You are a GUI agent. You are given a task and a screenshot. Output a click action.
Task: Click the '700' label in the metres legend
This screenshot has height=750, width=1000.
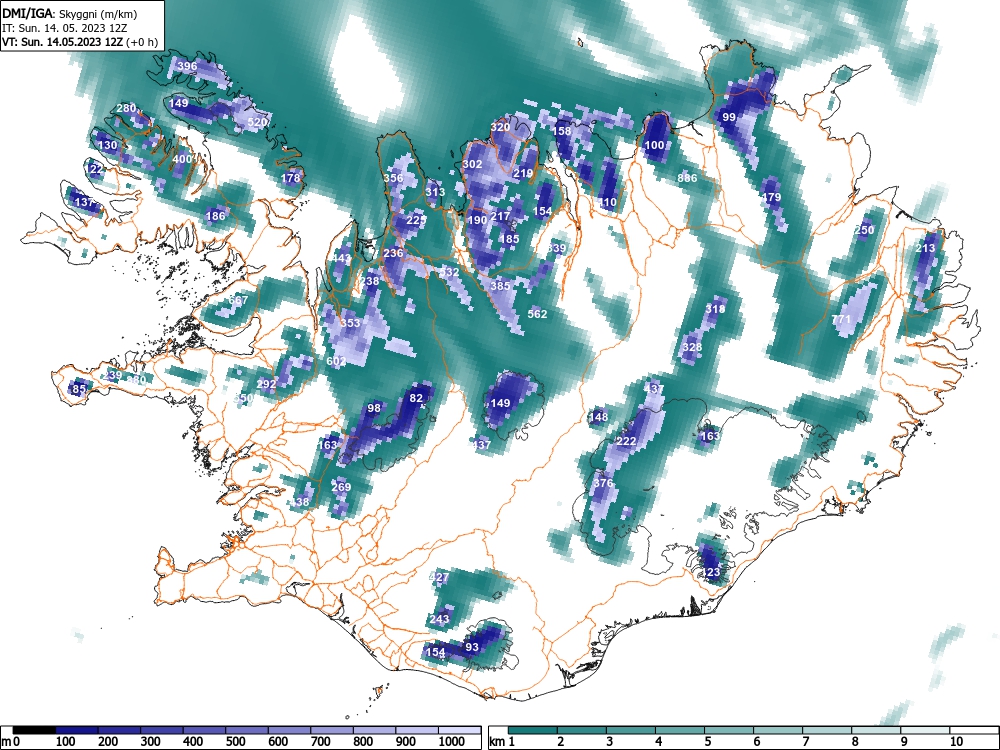point(321,742)
